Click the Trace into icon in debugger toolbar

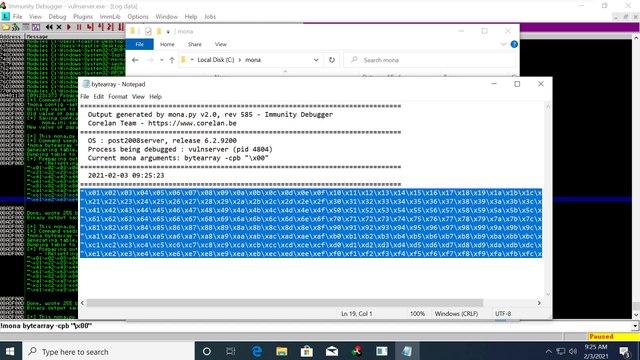[x=111, y=27]
